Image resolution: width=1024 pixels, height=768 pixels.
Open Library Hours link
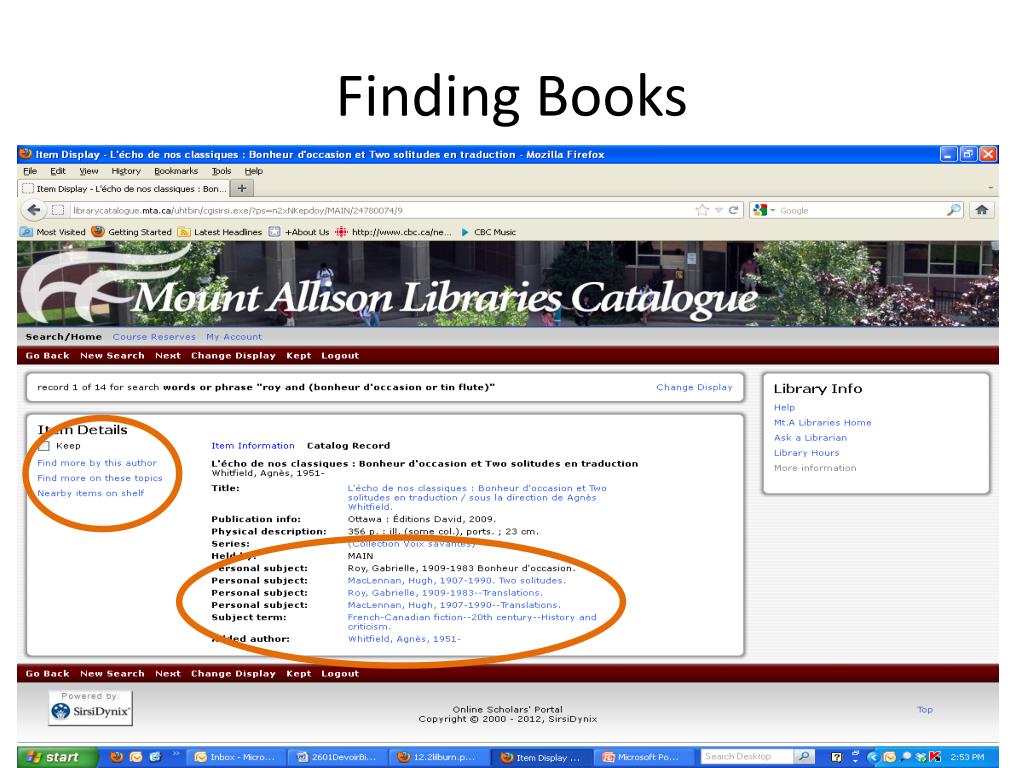coord(806,453)
